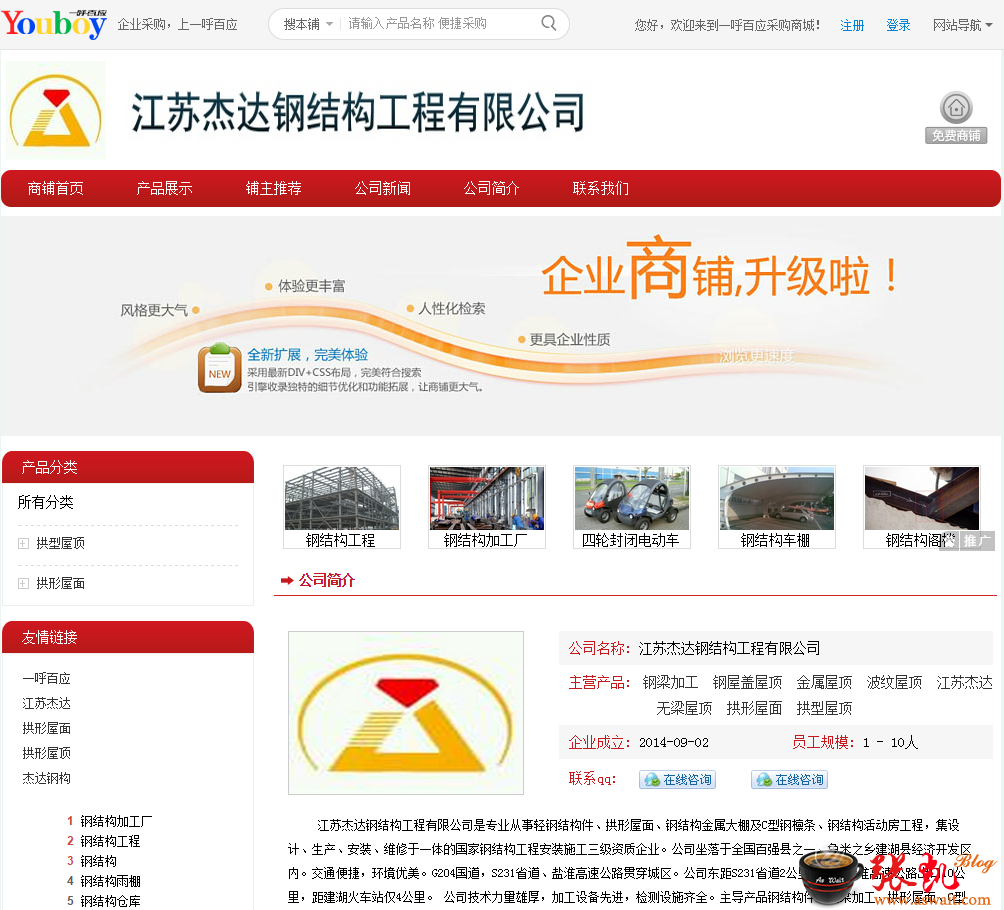Image resolution: width=1004 pixels, height=910 pixels.
Task: Click the 注册 link
Action: click(x=852, y=25)
